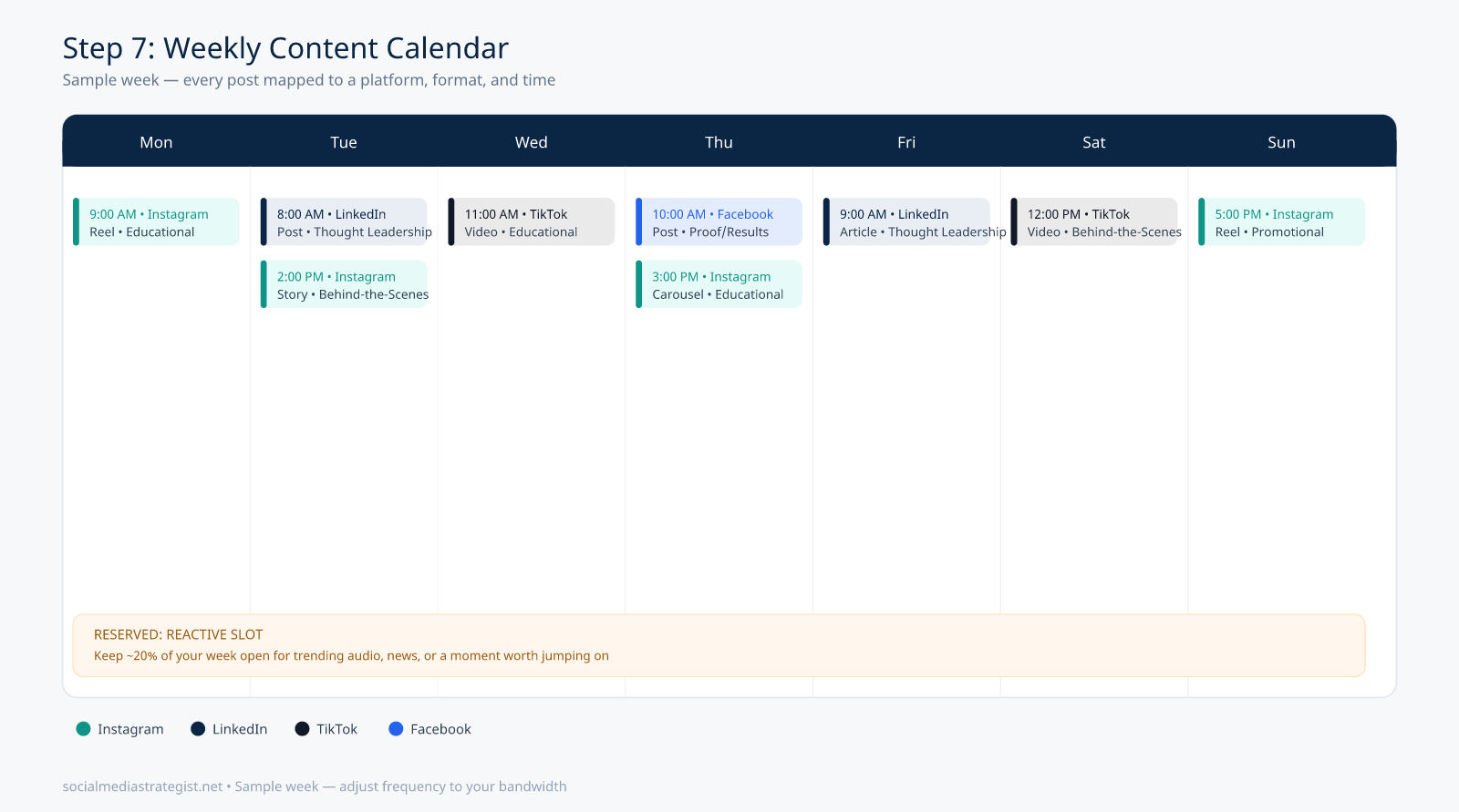Screen dimensions: 1459x812
Task: Open Sunday 5:00 PM Instagram Reel event
Action: point(1281,221)
